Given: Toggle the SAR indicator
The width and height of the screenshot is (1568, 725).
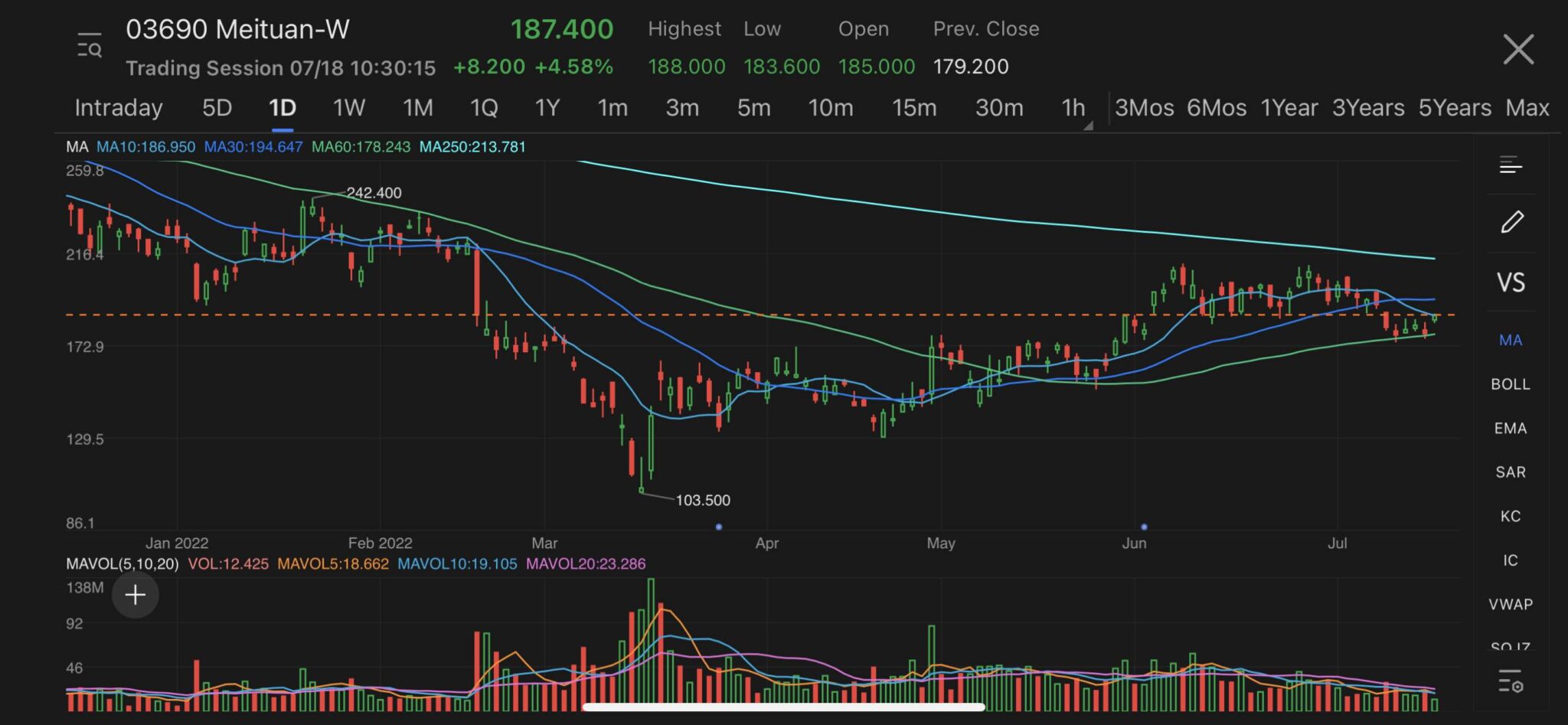Looking at the screenshot, I should click(1511, 472).
